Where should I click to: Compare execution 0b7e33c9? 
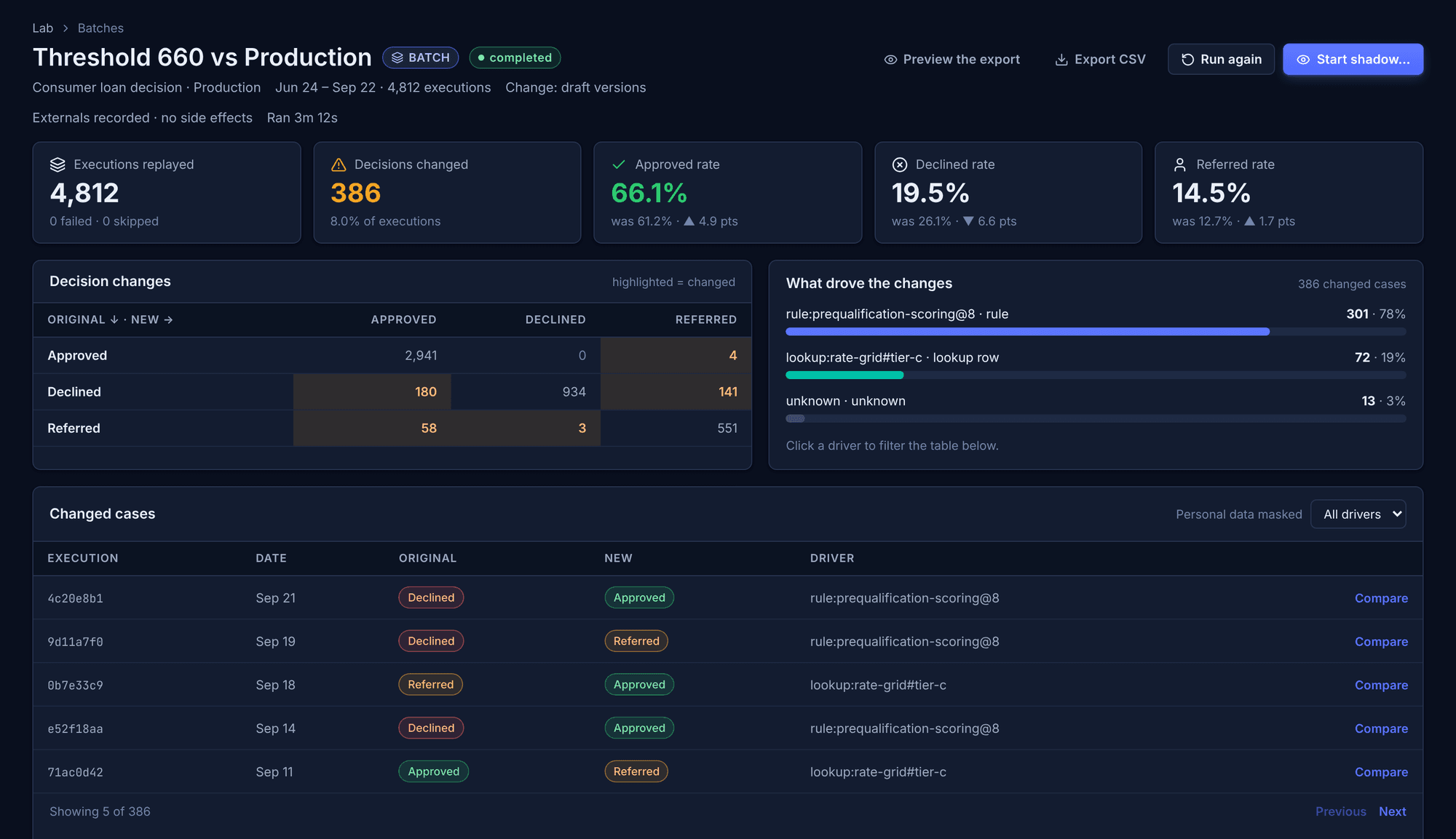click(x=1381, y=685)
